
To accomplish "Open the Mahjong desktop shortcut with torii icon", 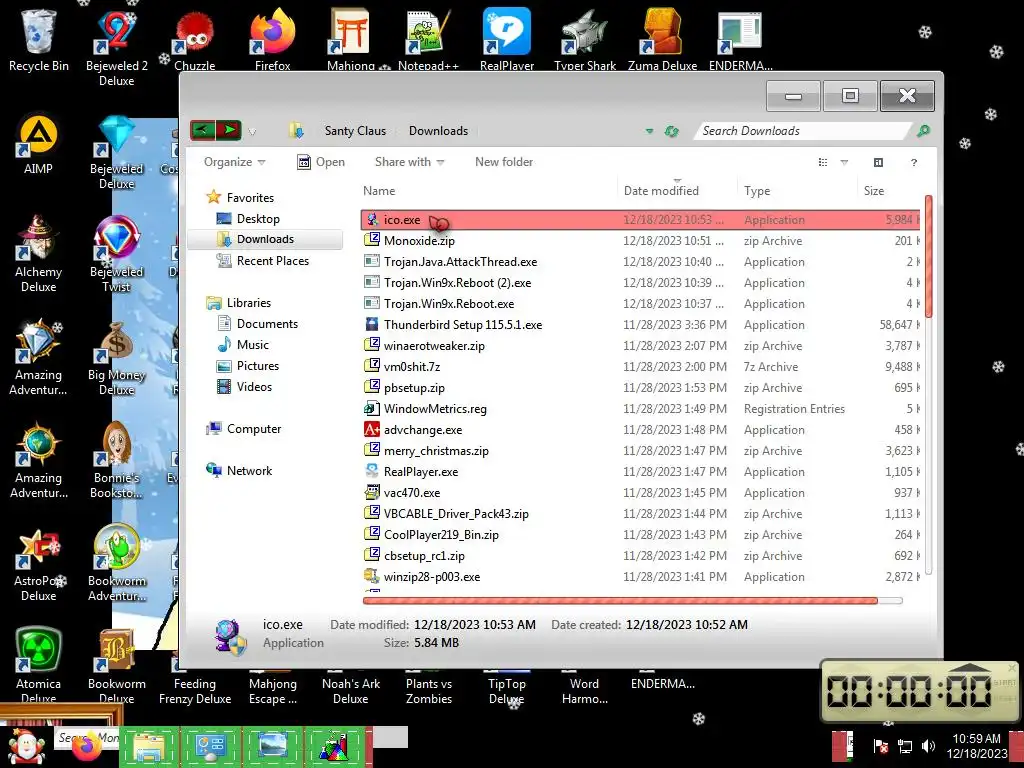I will tap(351, 39).
